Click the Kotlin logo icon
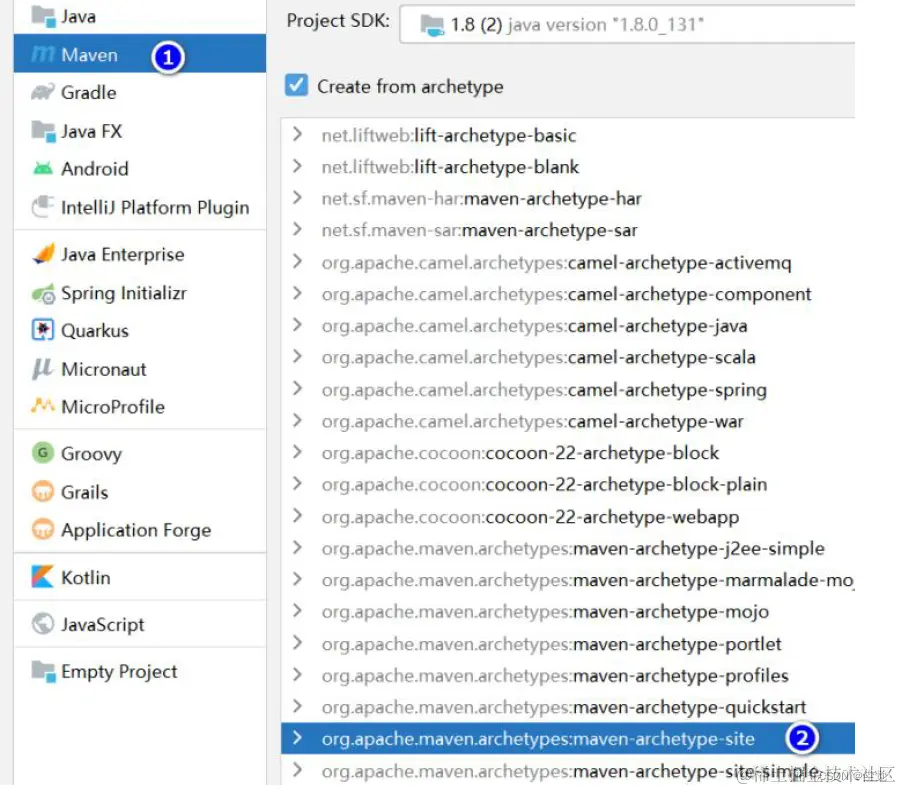The height and width of the screenshot is (791, 902). (x=43, y=577)
